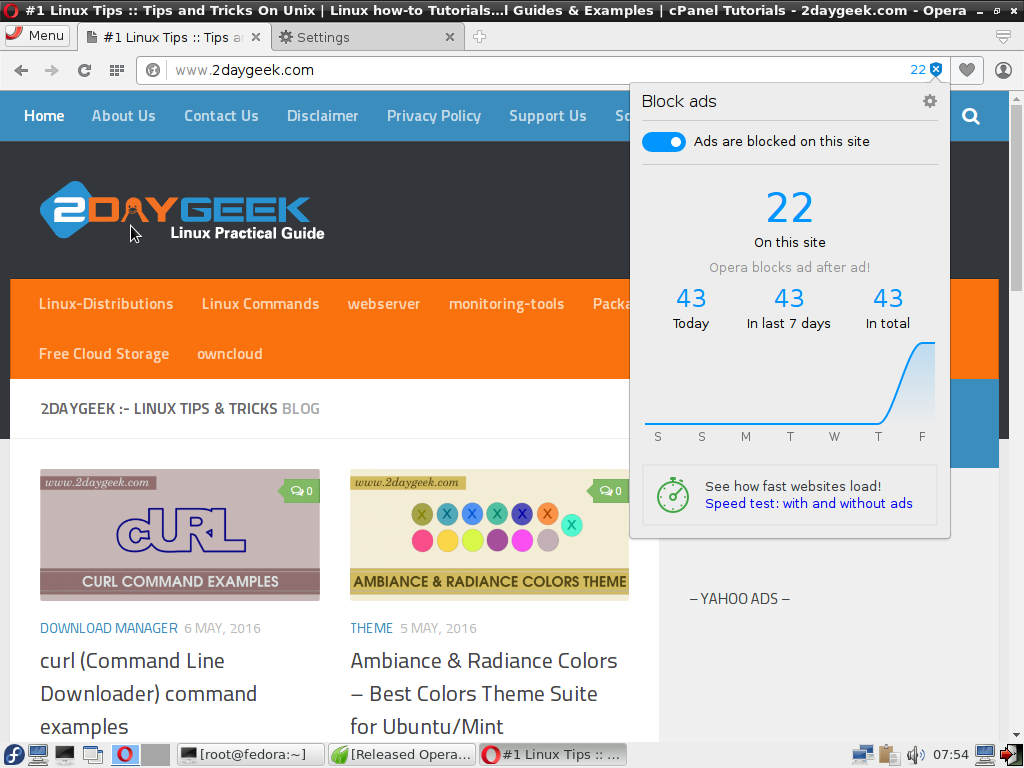
Task: Launch the terminal from the panel
Action: pos(65,755)
